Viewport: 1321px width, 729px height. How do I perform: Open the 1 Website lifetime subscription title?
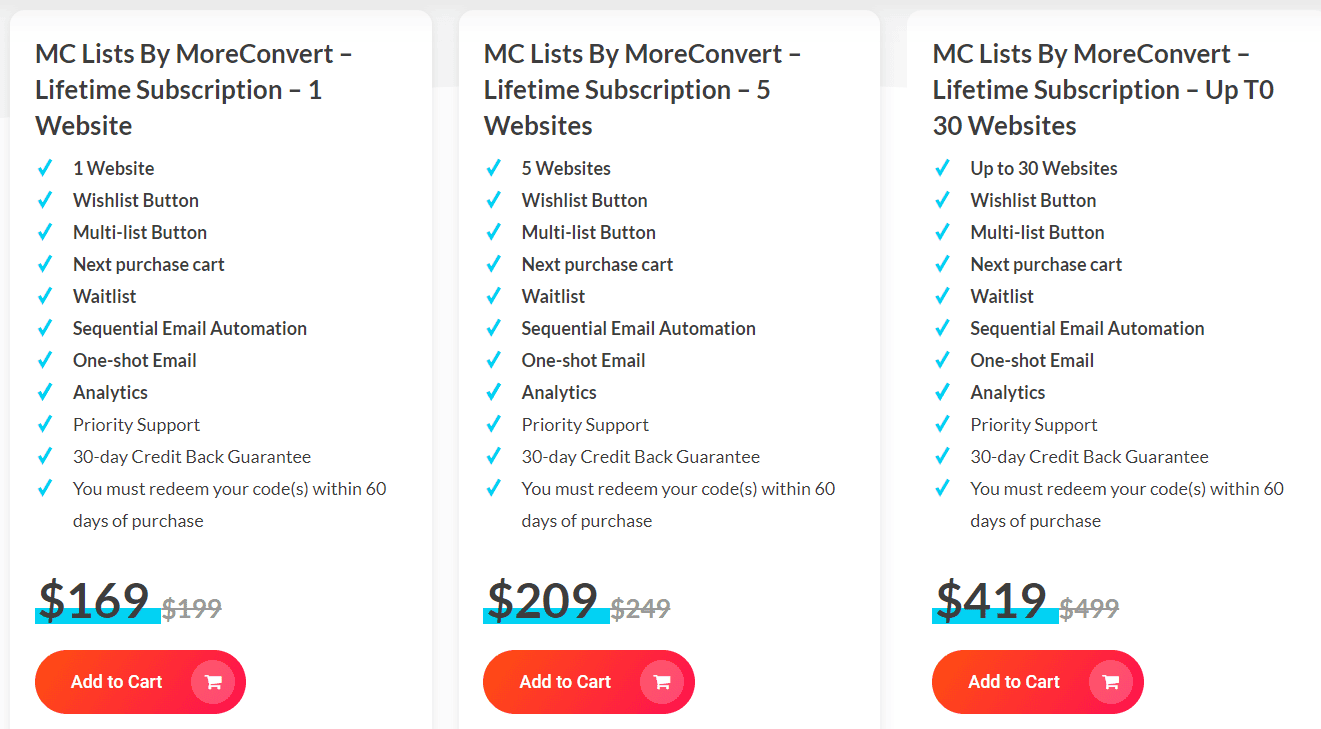192,89
